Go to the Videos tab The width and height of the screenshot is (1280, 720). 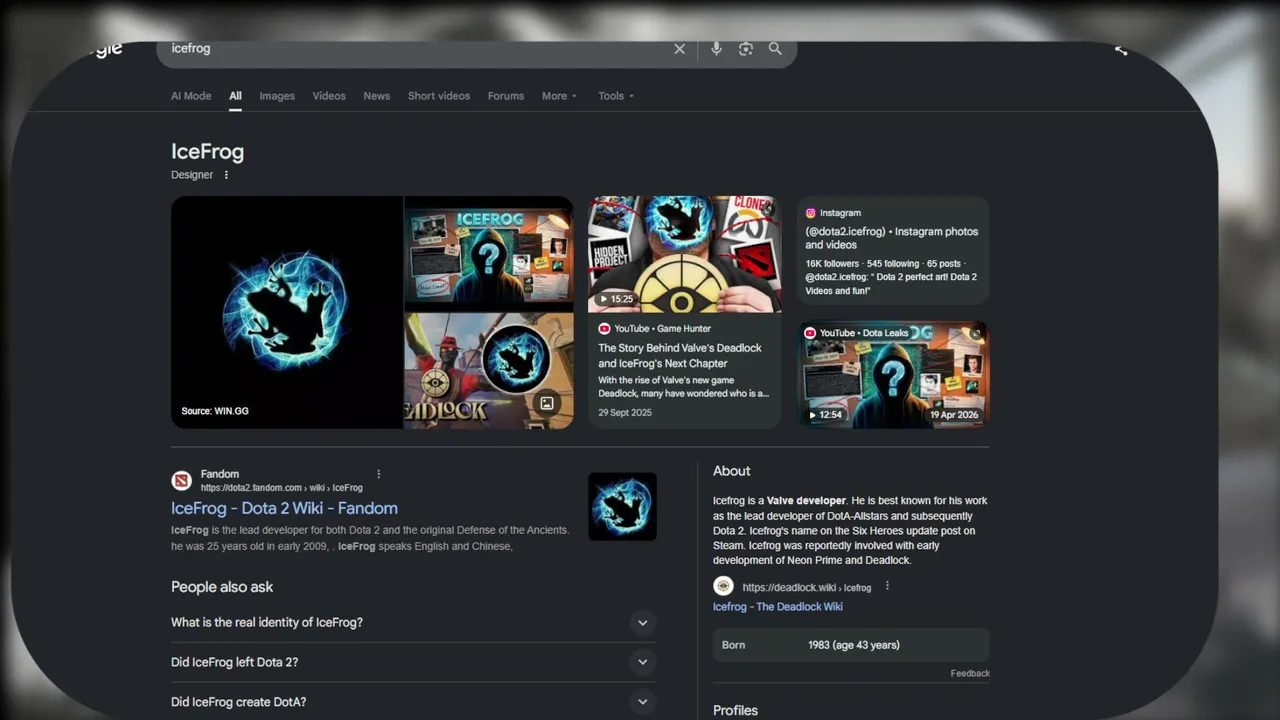329,96
